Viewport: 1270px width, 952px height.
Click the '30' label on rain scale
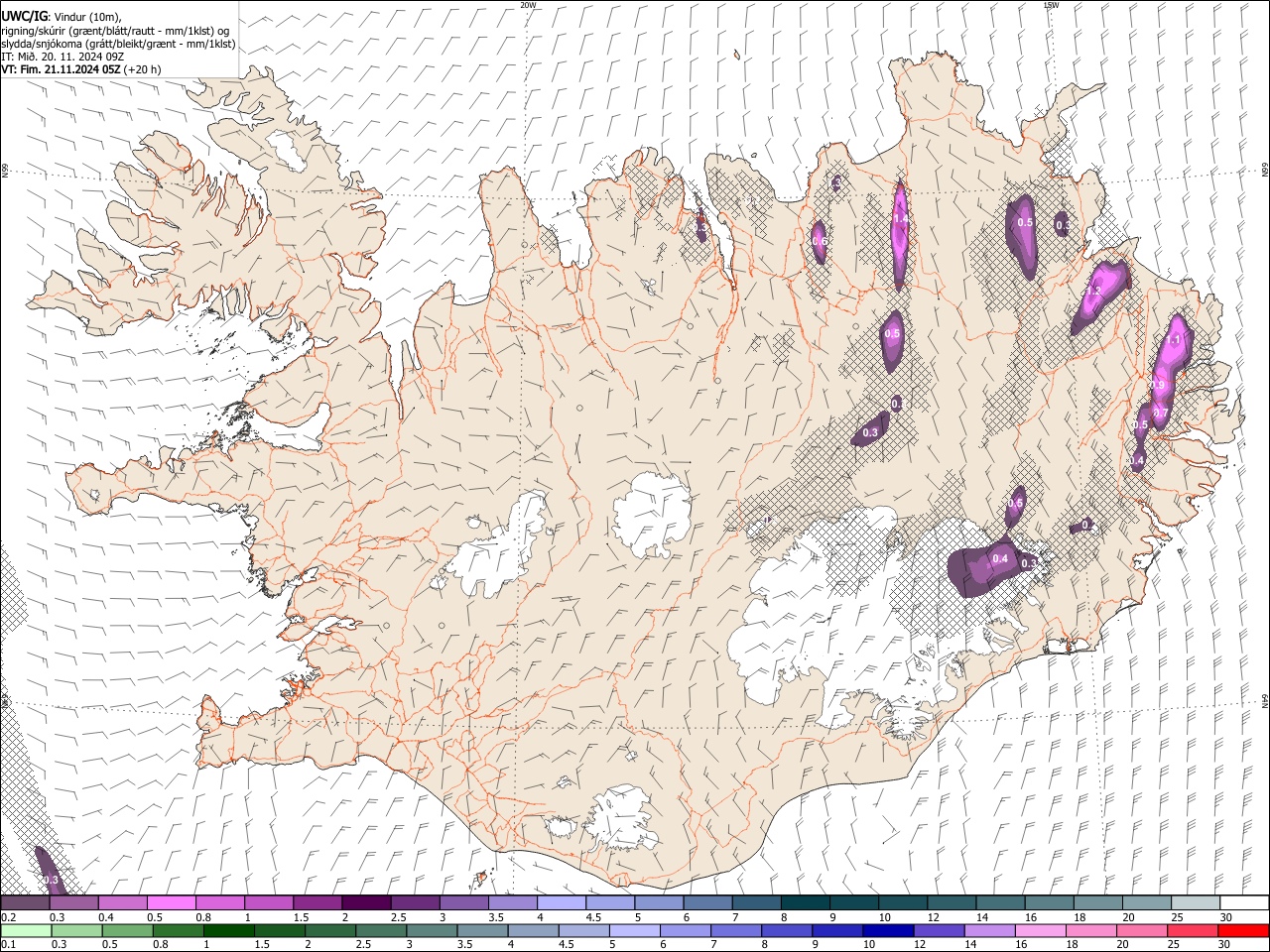[1226, 944]
